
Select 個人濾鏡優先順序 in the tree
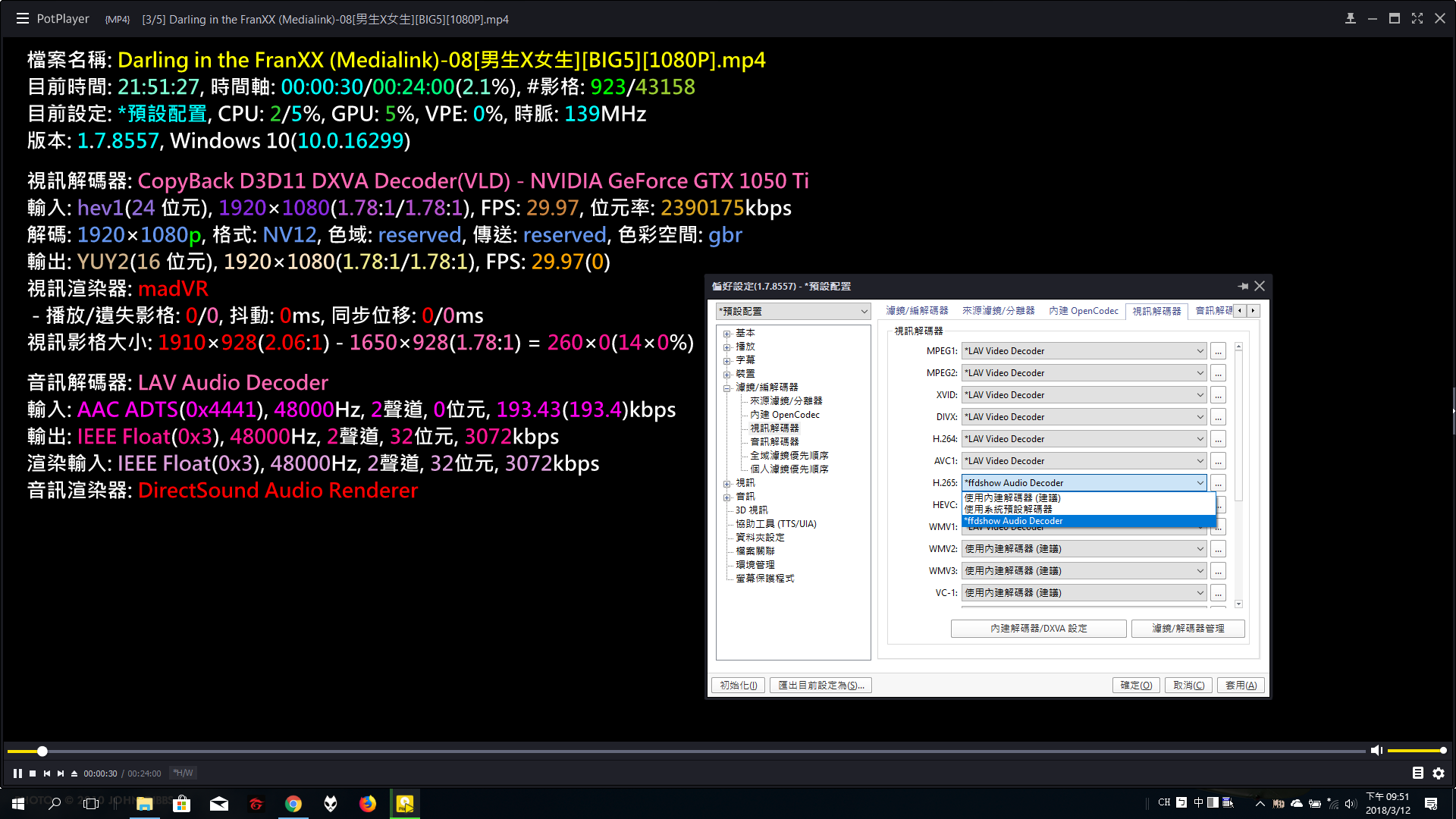click(x=789, y=469)
